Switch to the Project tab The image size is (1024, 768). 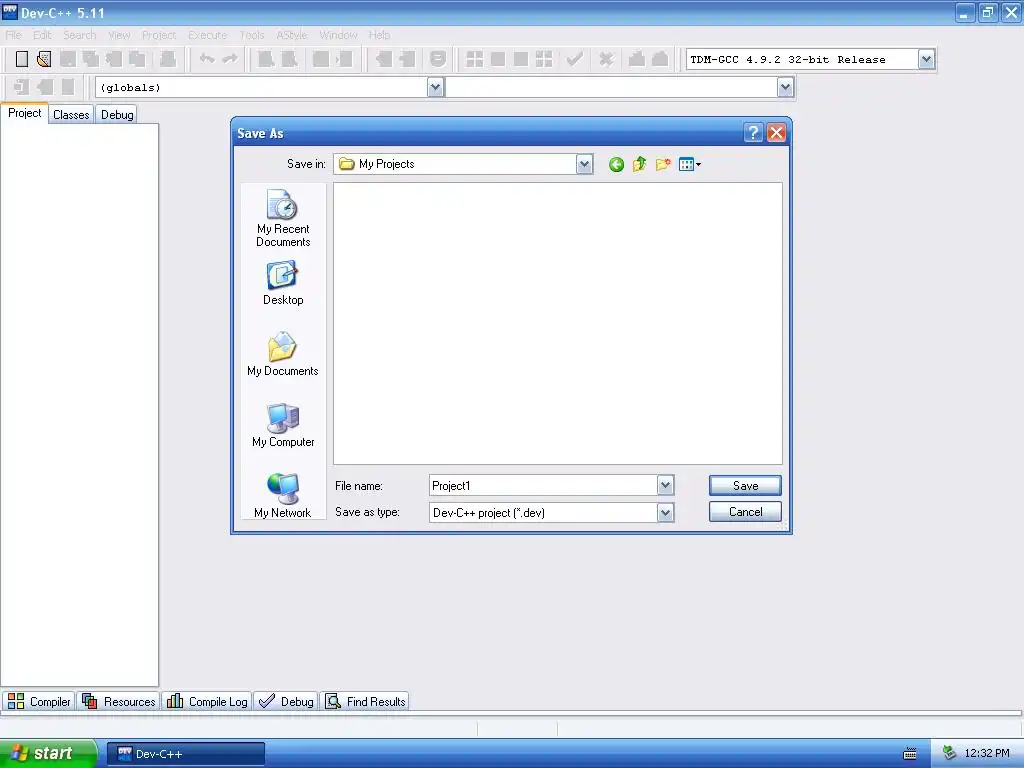pos(25,113)
